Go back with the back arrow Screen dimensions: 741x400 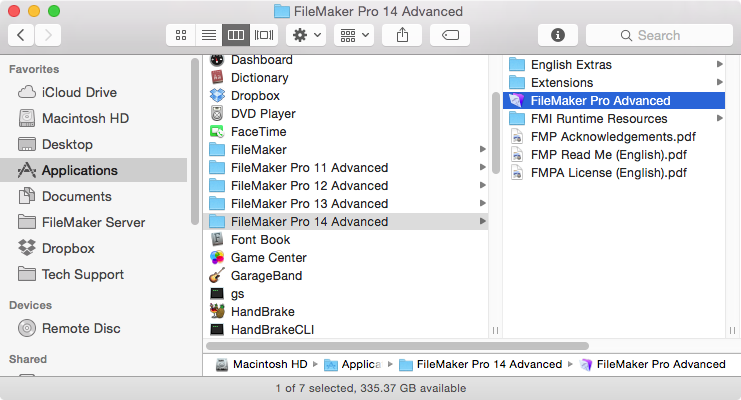click(x=22, y=35)
